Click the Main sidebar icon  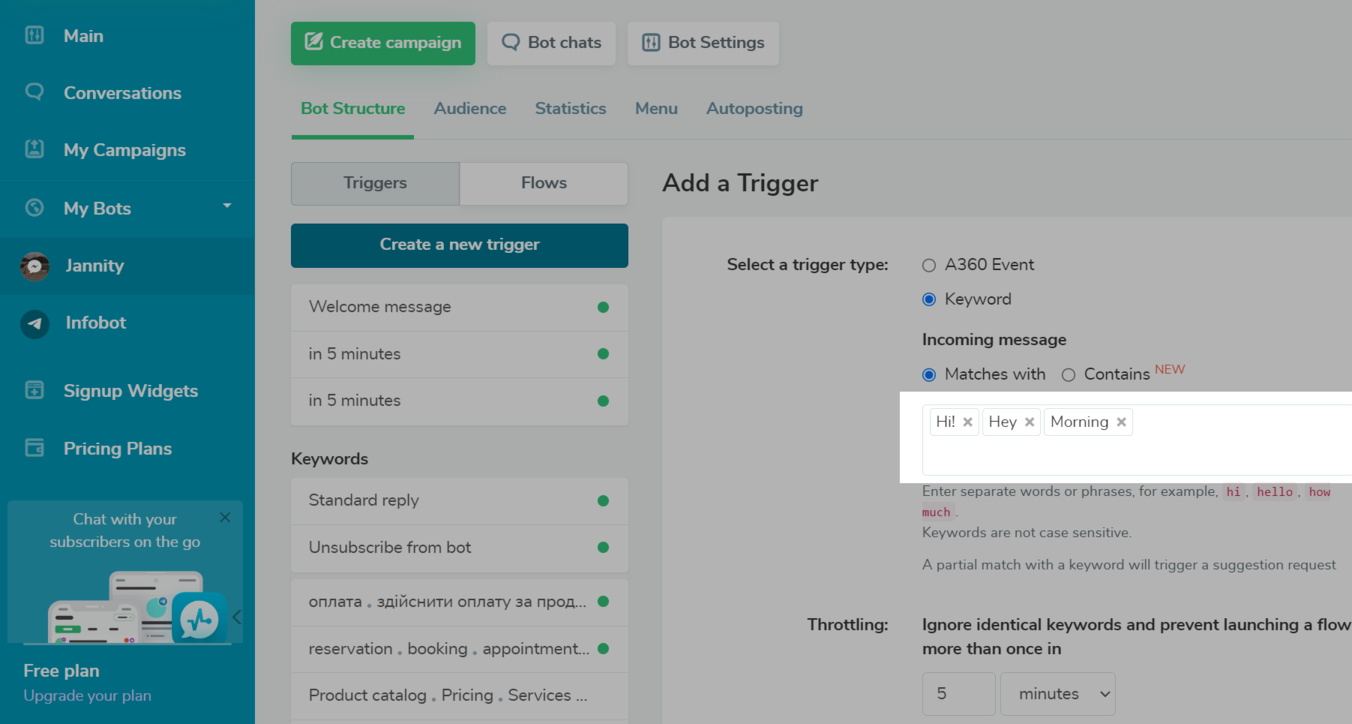(35, 36)
